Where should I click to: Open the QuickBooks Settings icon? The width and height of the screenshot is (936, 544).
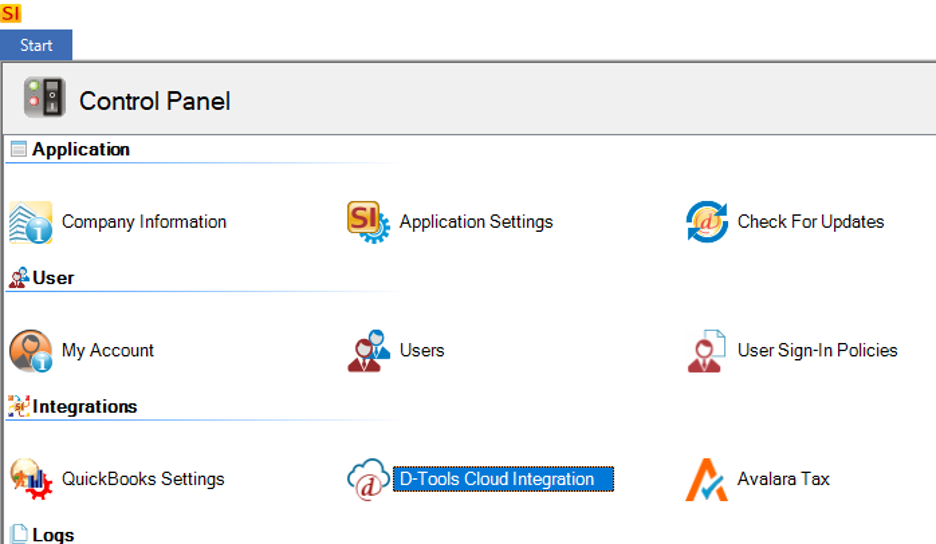[x=30, y=479]
